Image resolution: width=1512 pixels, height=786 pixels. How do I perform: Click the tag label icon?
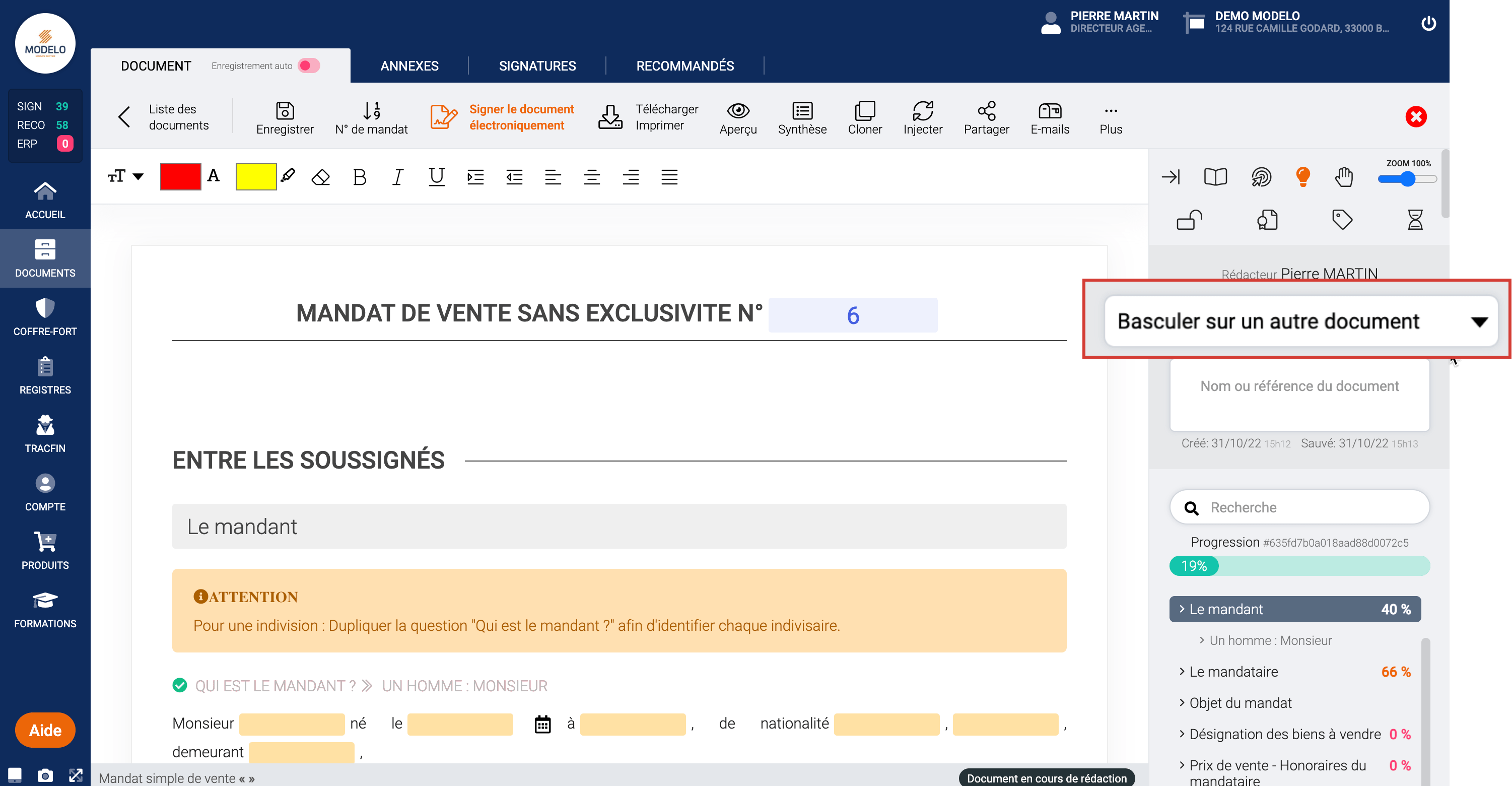click(x=1343, y=220)
